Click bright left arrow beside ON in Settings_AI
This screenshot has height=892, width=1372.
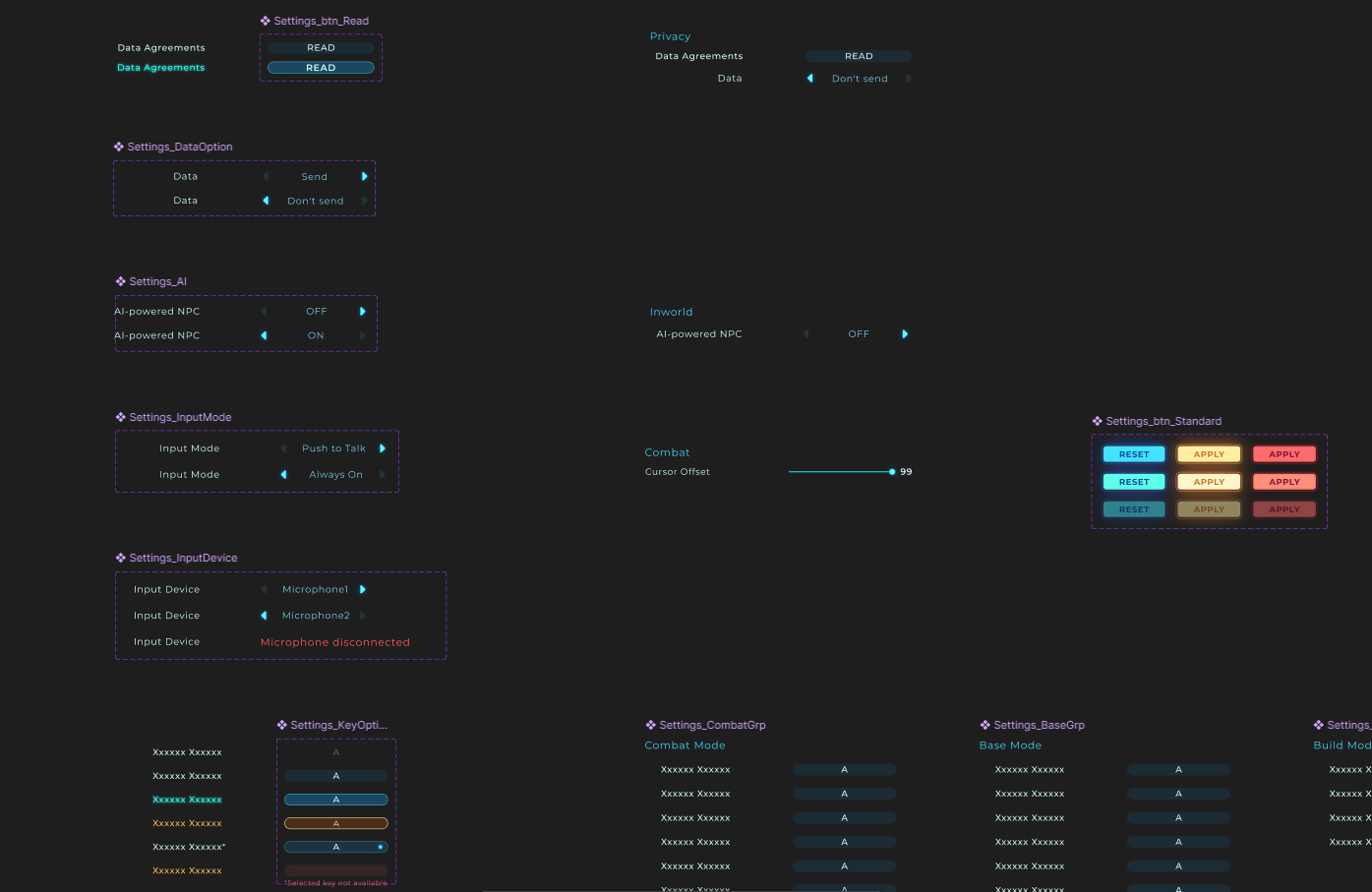(x=264, y=335)
